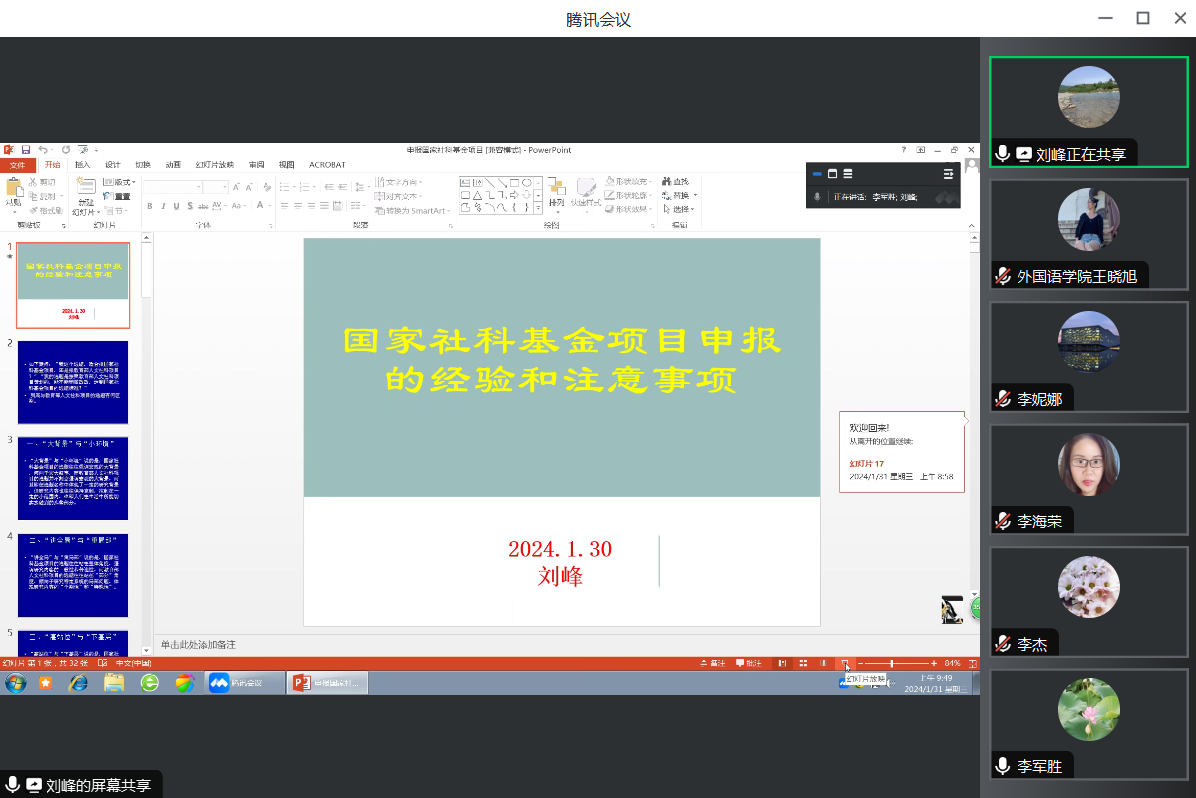1196x798 pixels.
Task: Open the File (文件) menu
Action: 18,165
